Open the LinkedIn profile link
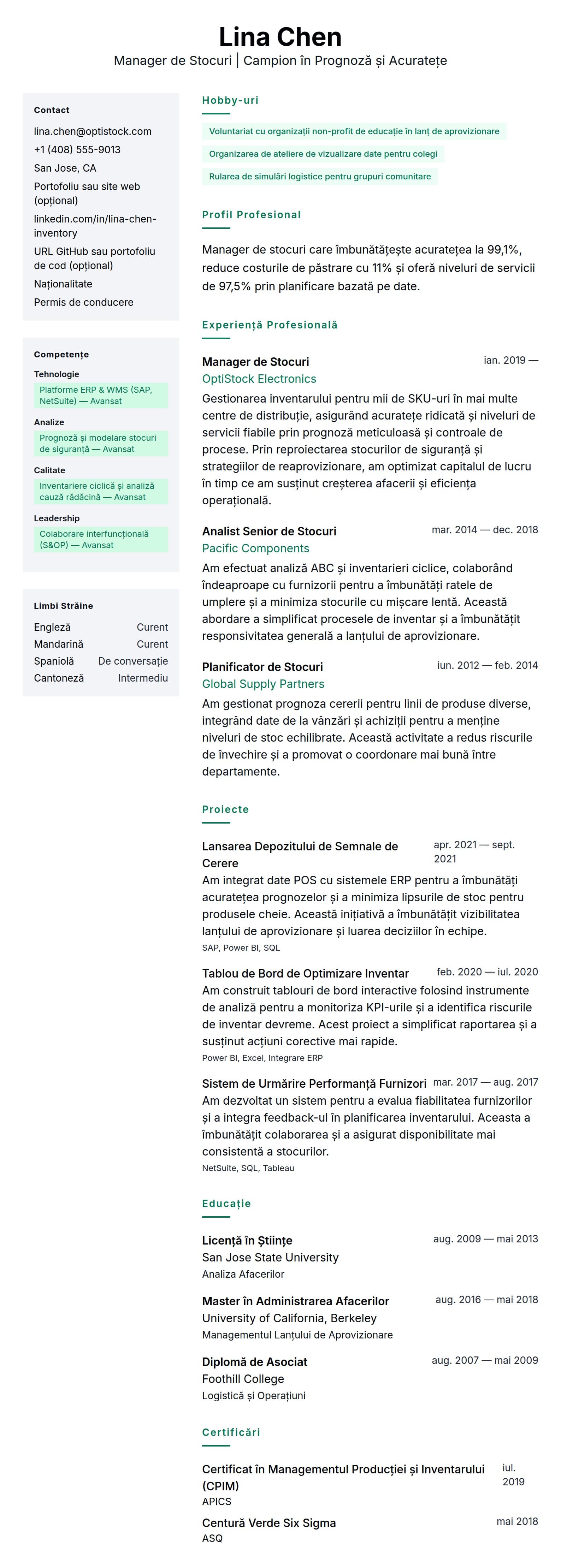The height and width of the screenshot is (1568, 561). [x=95, y=226]
